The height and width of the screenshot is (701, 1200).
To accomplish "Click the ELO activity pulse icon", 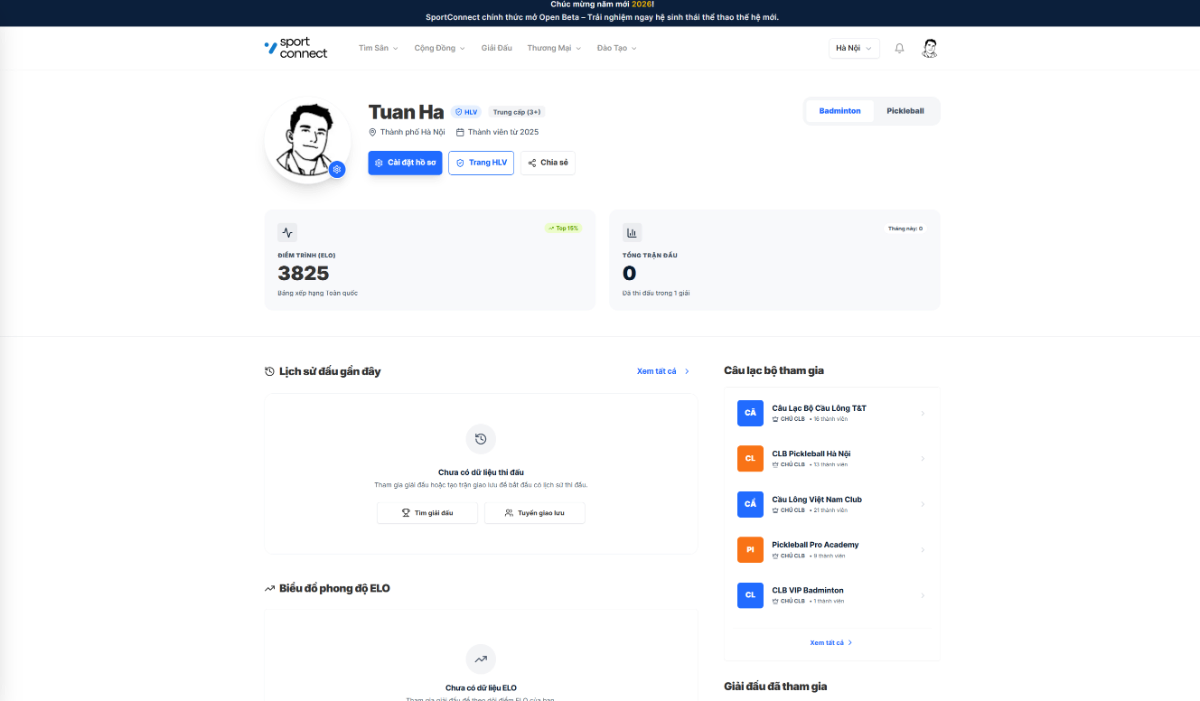I will click(288, 233).
